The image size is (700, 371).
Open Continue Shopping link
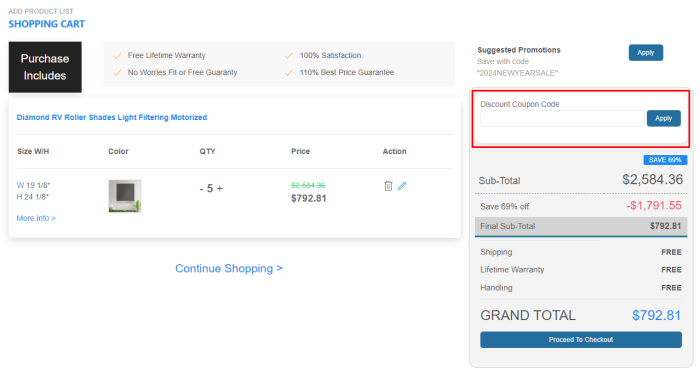(229, 268)
